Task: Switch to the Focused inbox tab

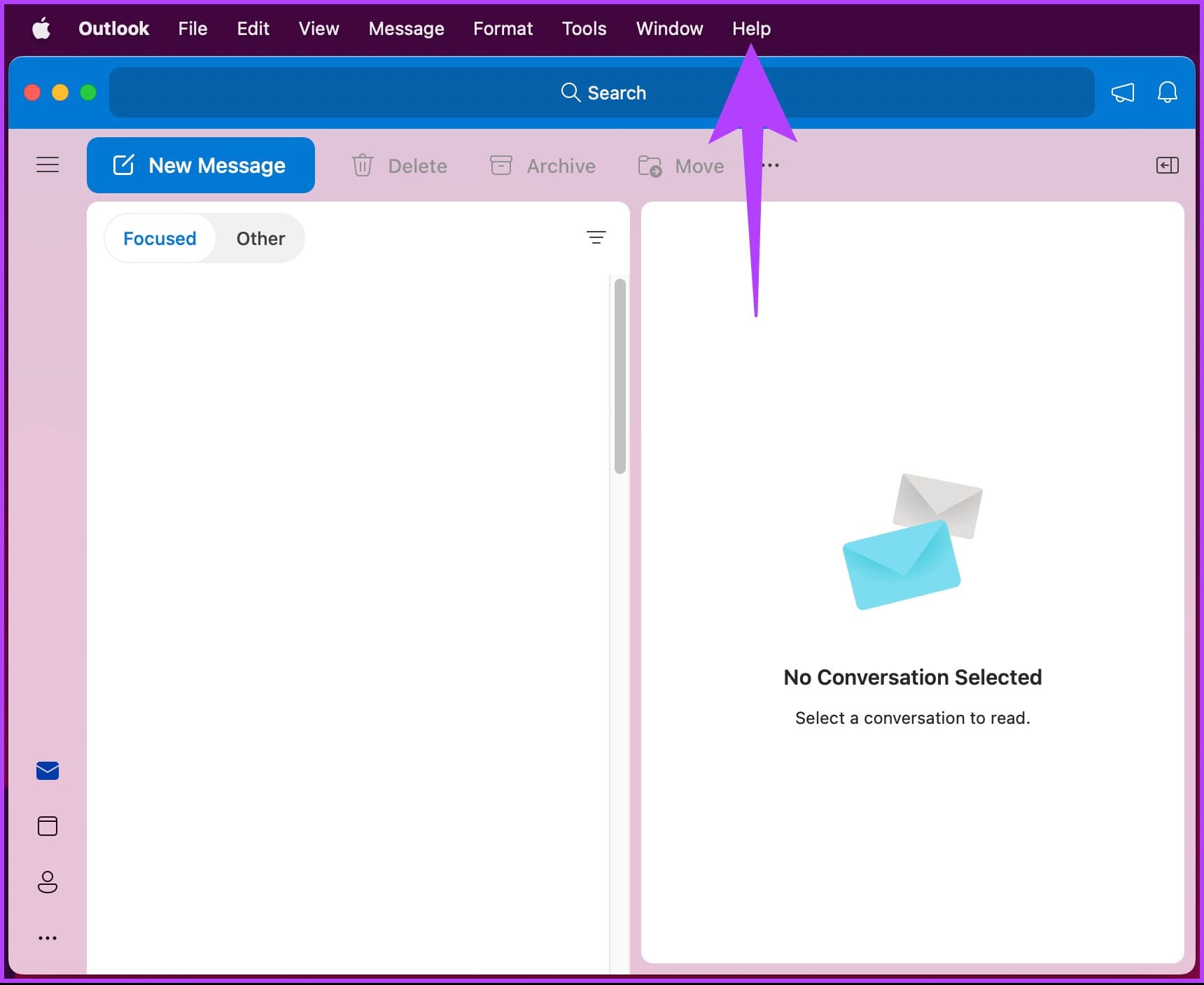Action: tap(160, 238)
